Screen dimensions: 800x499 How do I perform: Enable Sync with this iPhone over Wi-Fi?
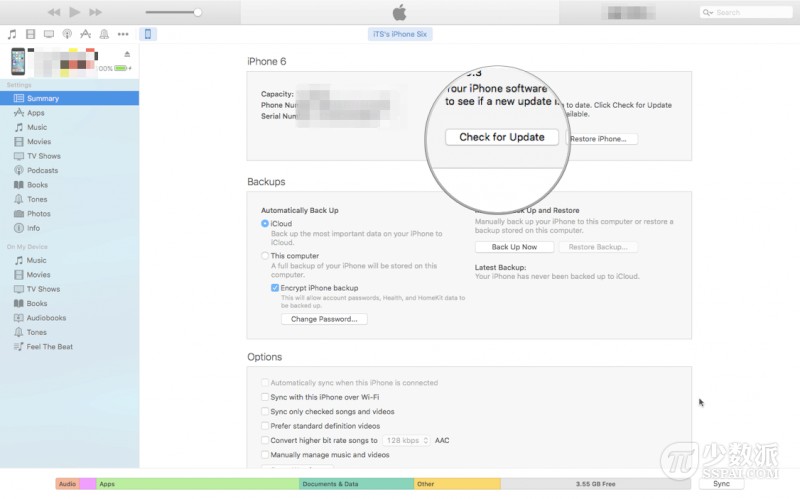click(265, 397)
